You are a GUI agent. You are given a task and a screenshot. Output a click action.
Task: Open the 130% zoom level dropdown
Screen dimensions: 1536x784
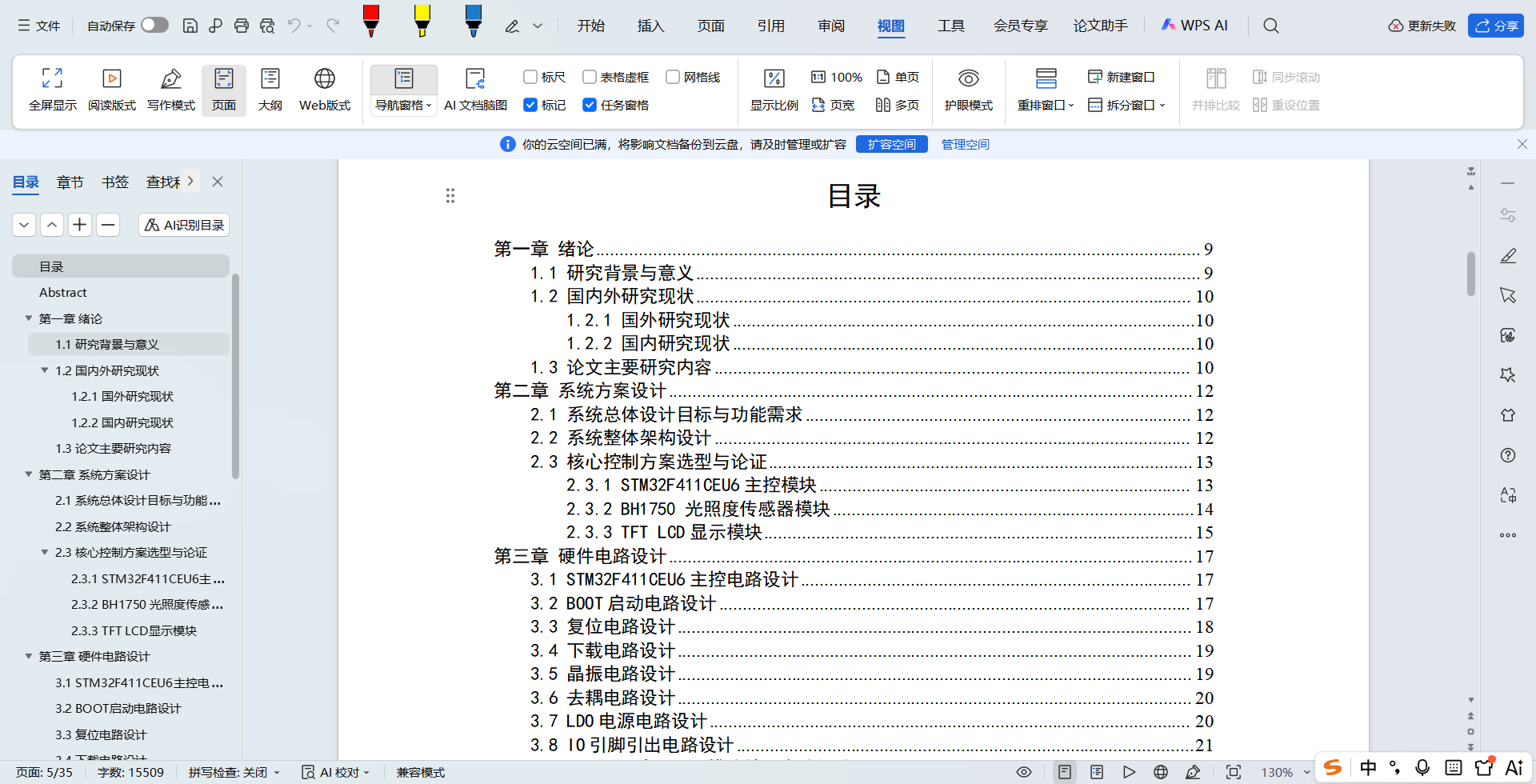tap(1285, 772)
